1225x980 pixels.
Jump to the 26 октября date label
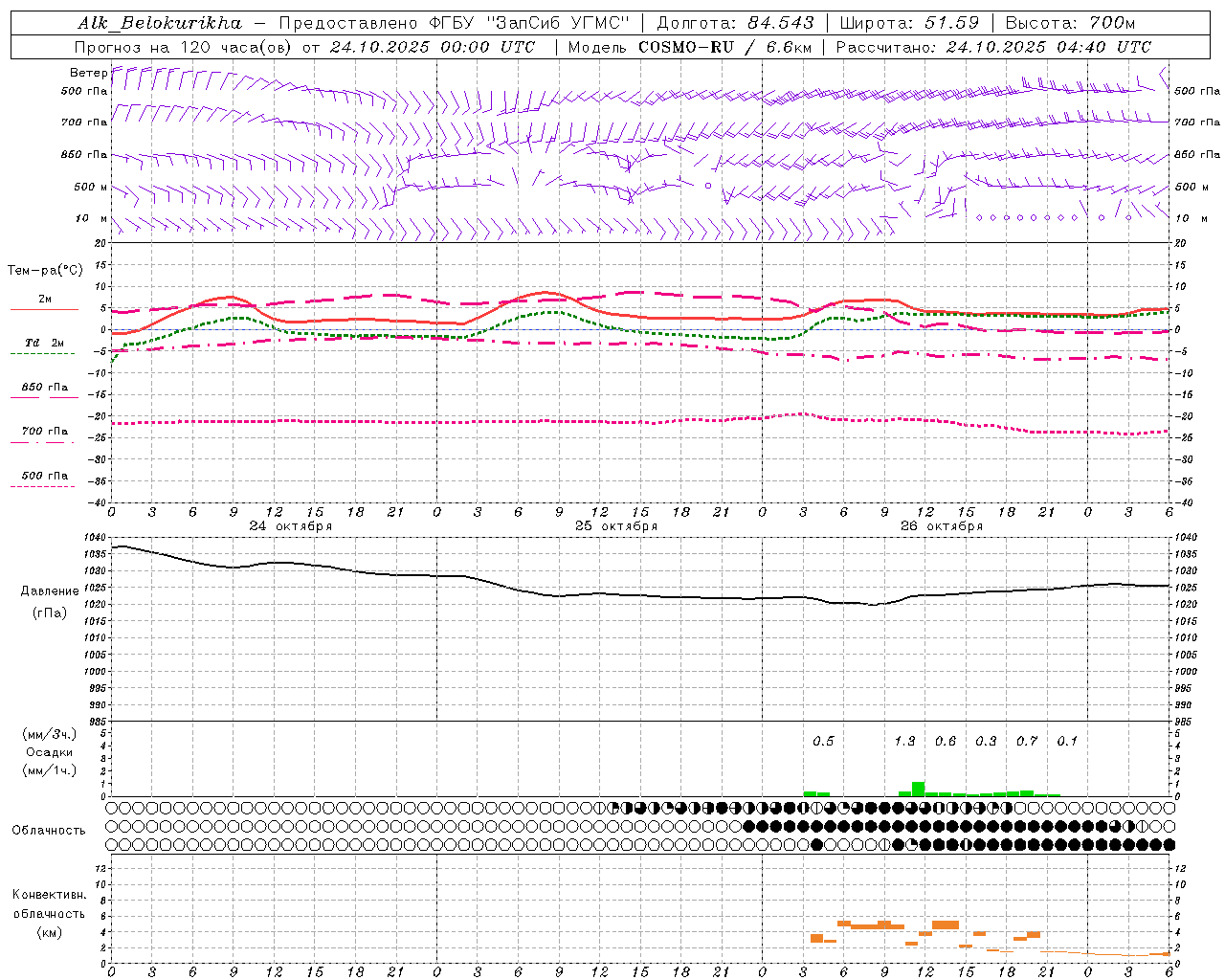pyautogui.click(x=941, y=526)
